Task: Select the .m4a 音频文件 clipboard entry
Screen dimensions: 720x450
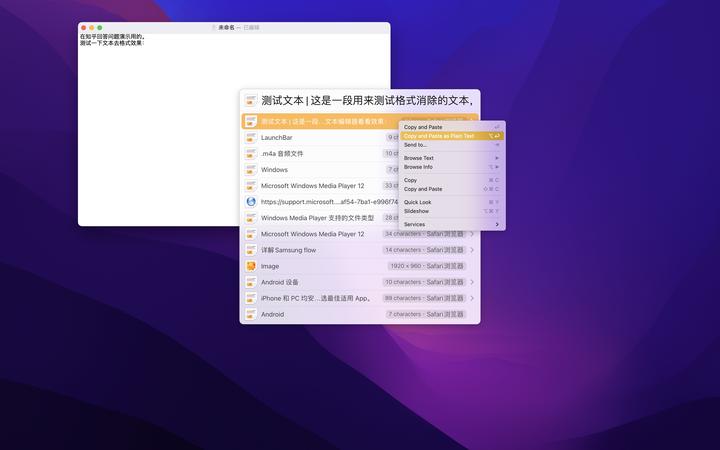Action: click(320, 153)
